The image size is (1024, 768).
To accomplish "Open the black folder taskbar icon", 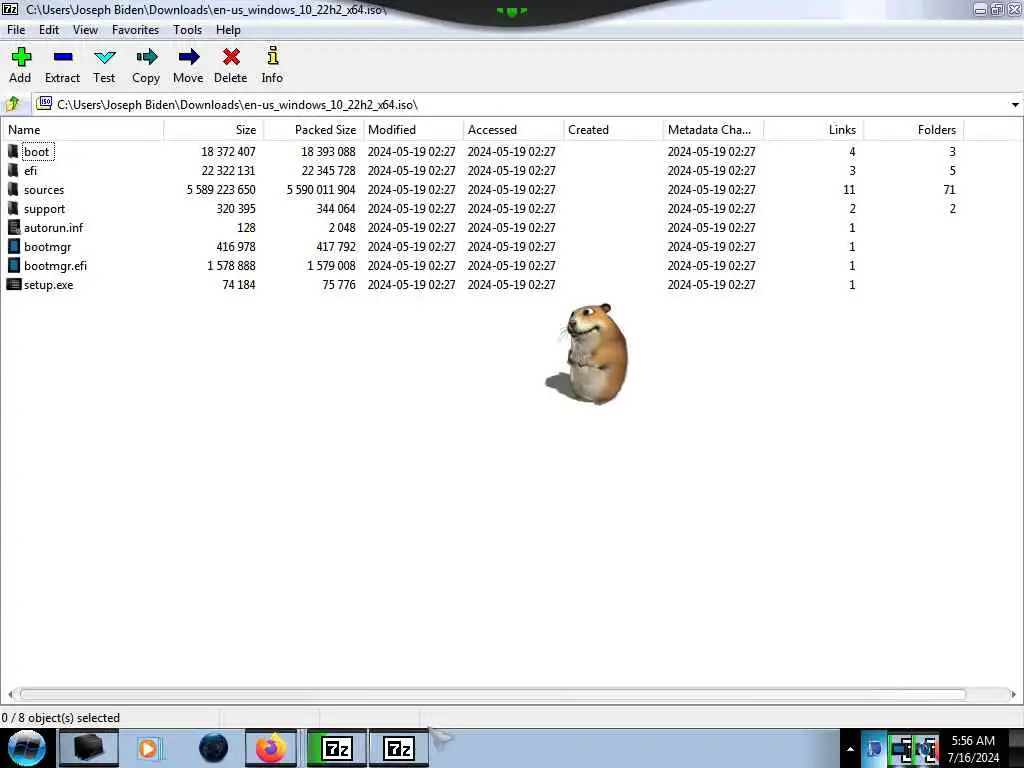I will [x=88, y=748].
